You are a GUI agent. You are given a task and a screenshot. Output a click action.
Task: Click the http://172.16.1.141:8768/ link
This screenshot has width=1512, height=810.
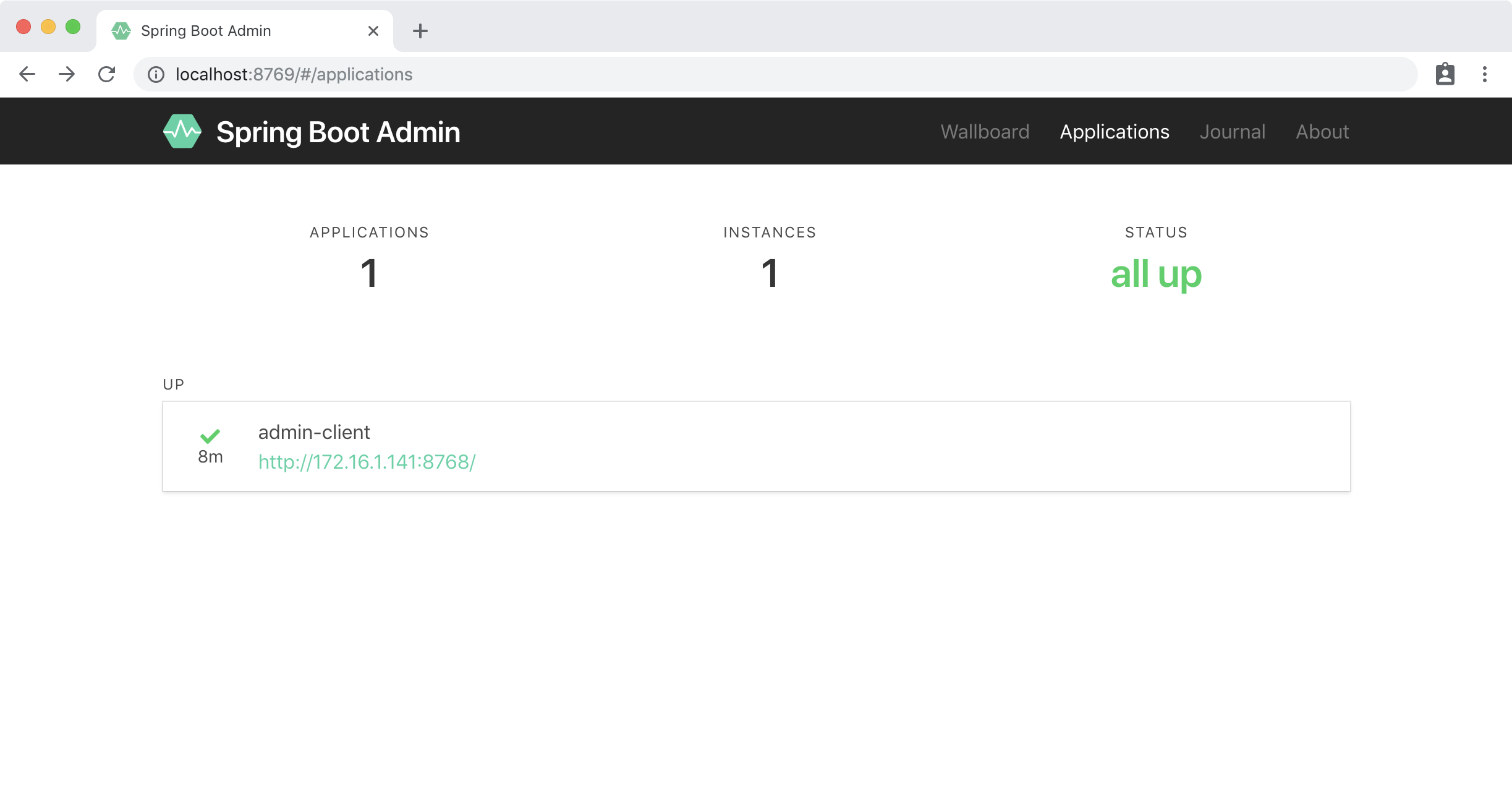pos(367,462)
